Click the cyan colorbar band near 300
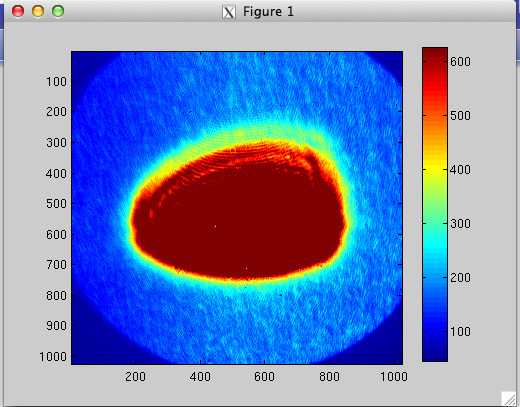The image size is (520, 407). 435,223
